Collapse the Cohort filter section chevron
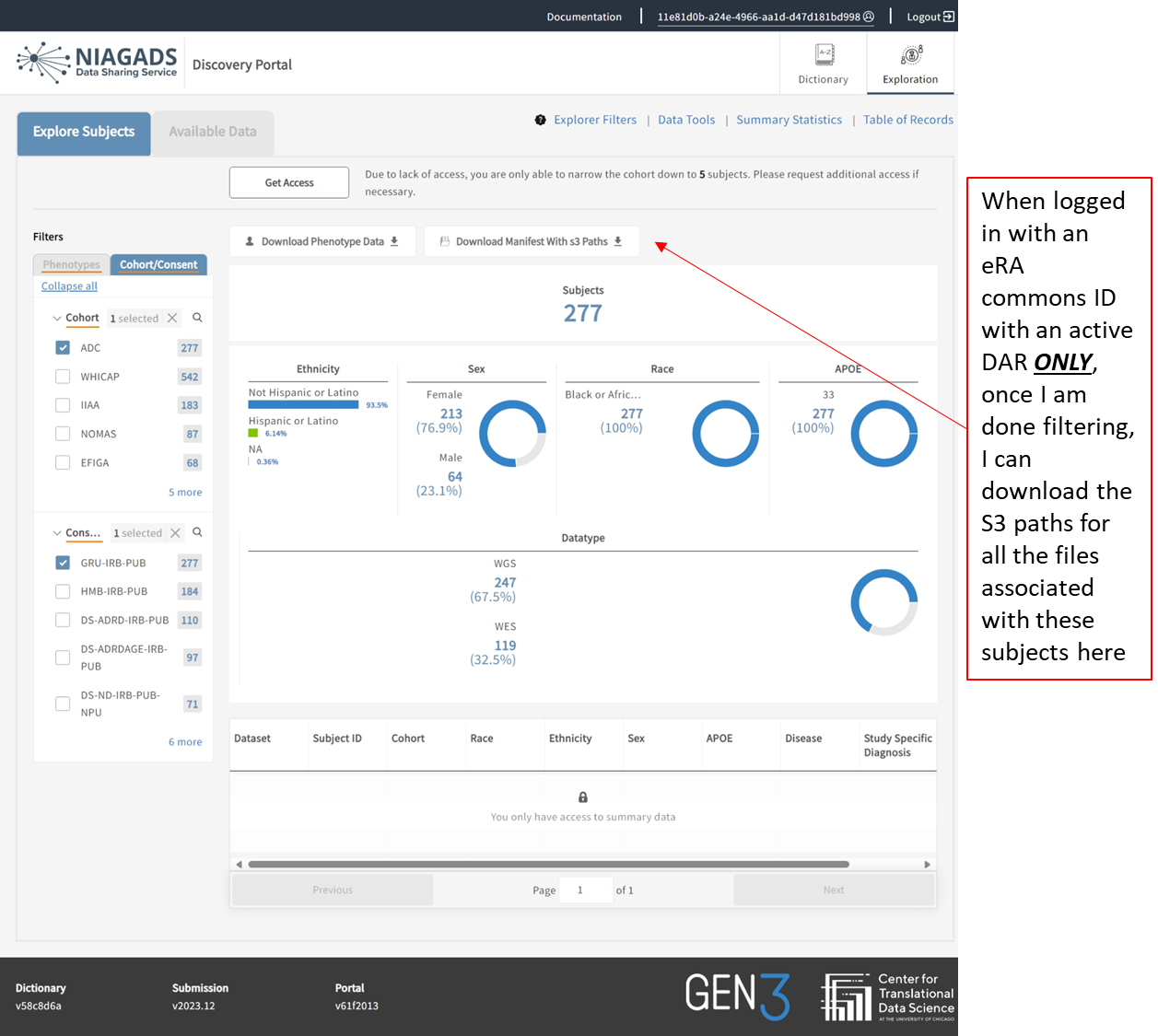The height and width of the screenshot is (1036, 1158). pos(57,319)
